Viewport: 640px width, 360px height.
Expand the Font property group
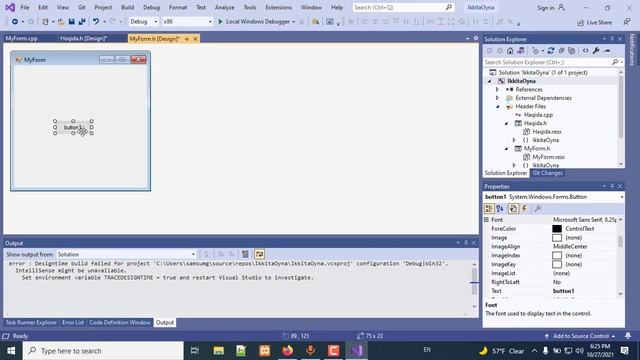(487, 220)
